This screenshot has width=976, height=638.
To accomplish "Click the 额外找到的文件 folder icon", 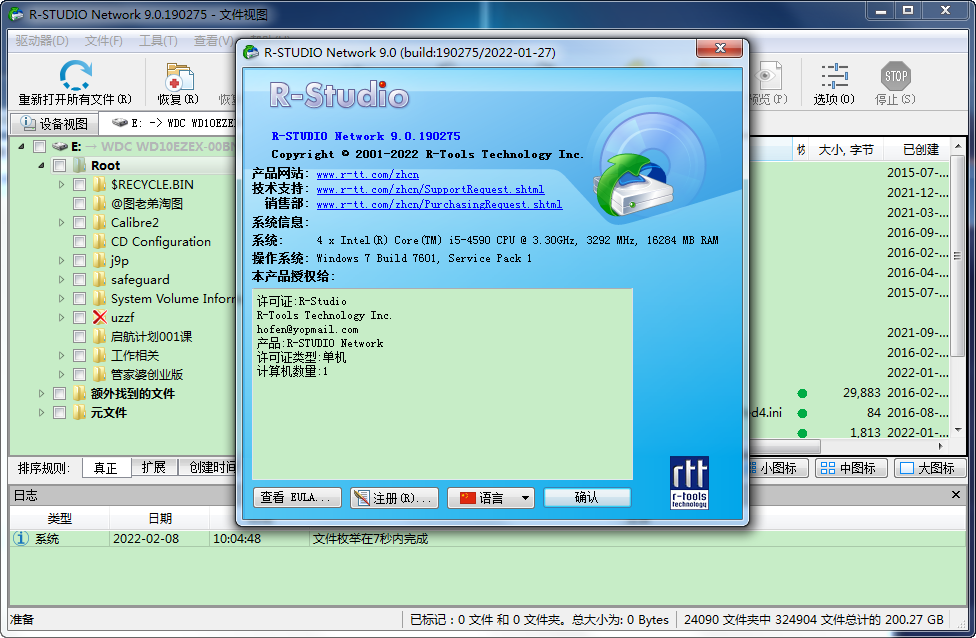I will (x=79, y=393).
